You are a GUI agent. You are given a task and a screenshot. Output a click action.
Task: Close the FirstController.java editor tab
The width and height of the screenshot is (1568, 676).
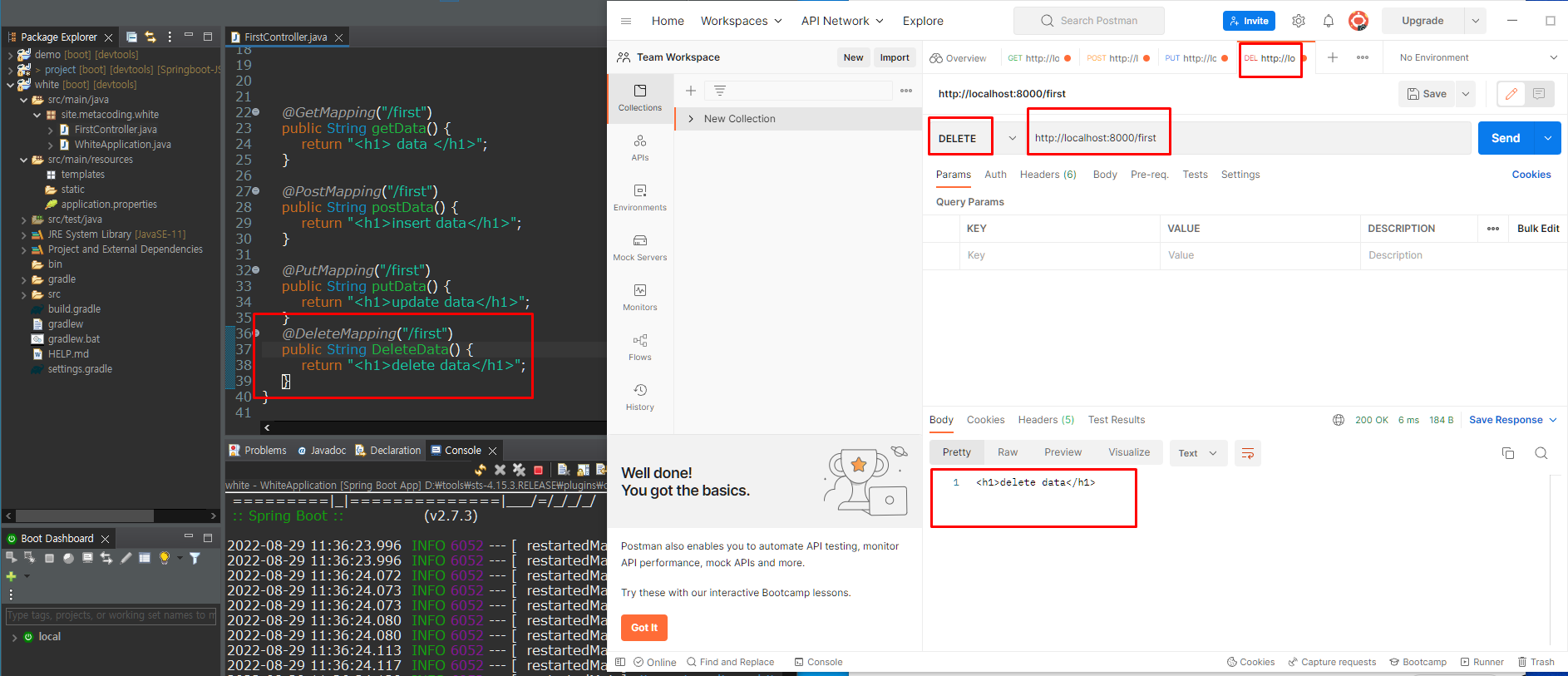coord(338,37)
